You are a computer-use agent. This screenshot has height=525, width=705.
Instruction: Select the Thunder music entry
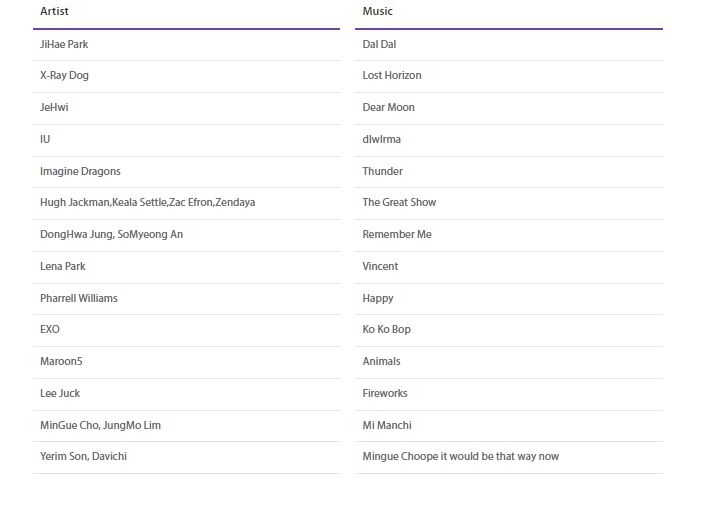pos(382,171)
